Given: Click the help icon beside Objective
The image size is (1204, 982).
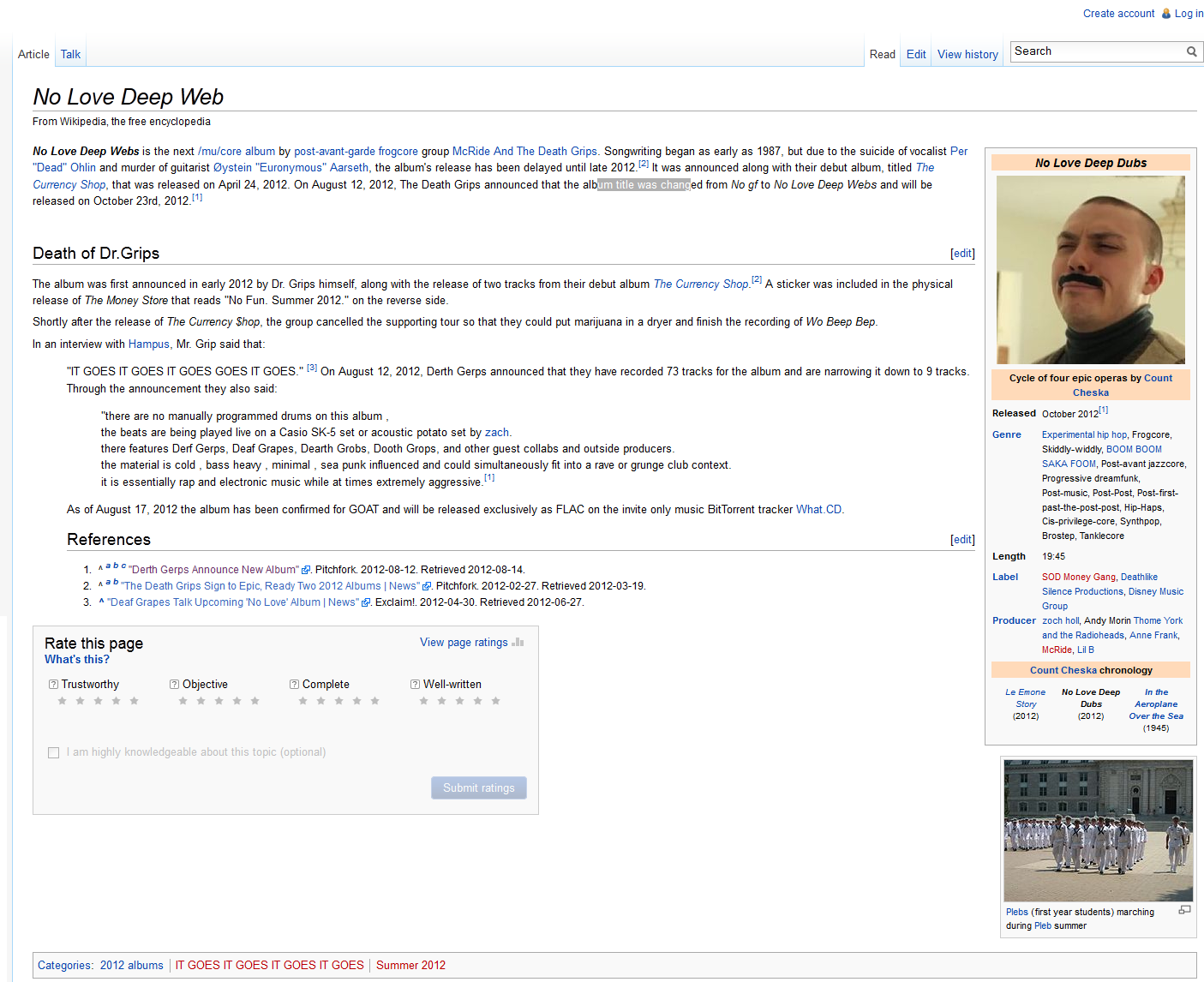Looking at the screenshot, I should [x=174, y=685].
